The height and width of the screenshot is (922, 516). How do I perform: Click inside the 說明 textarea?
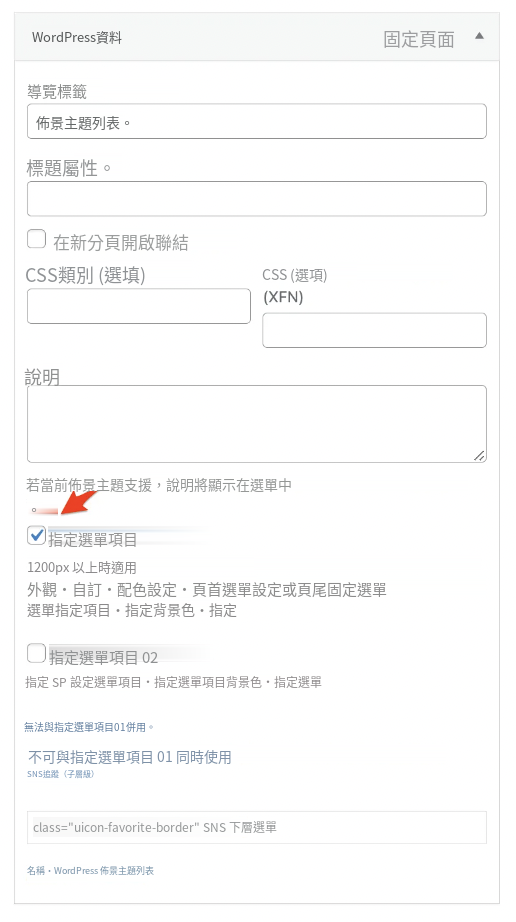(x=257, y=424)
